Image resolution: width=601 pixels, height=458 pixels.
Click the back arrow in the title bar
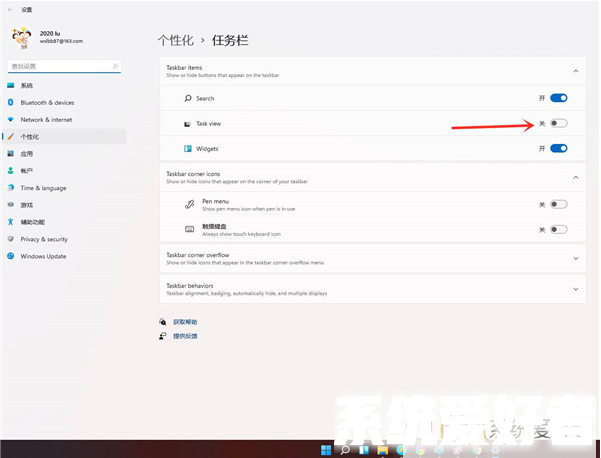click(9, 9)
